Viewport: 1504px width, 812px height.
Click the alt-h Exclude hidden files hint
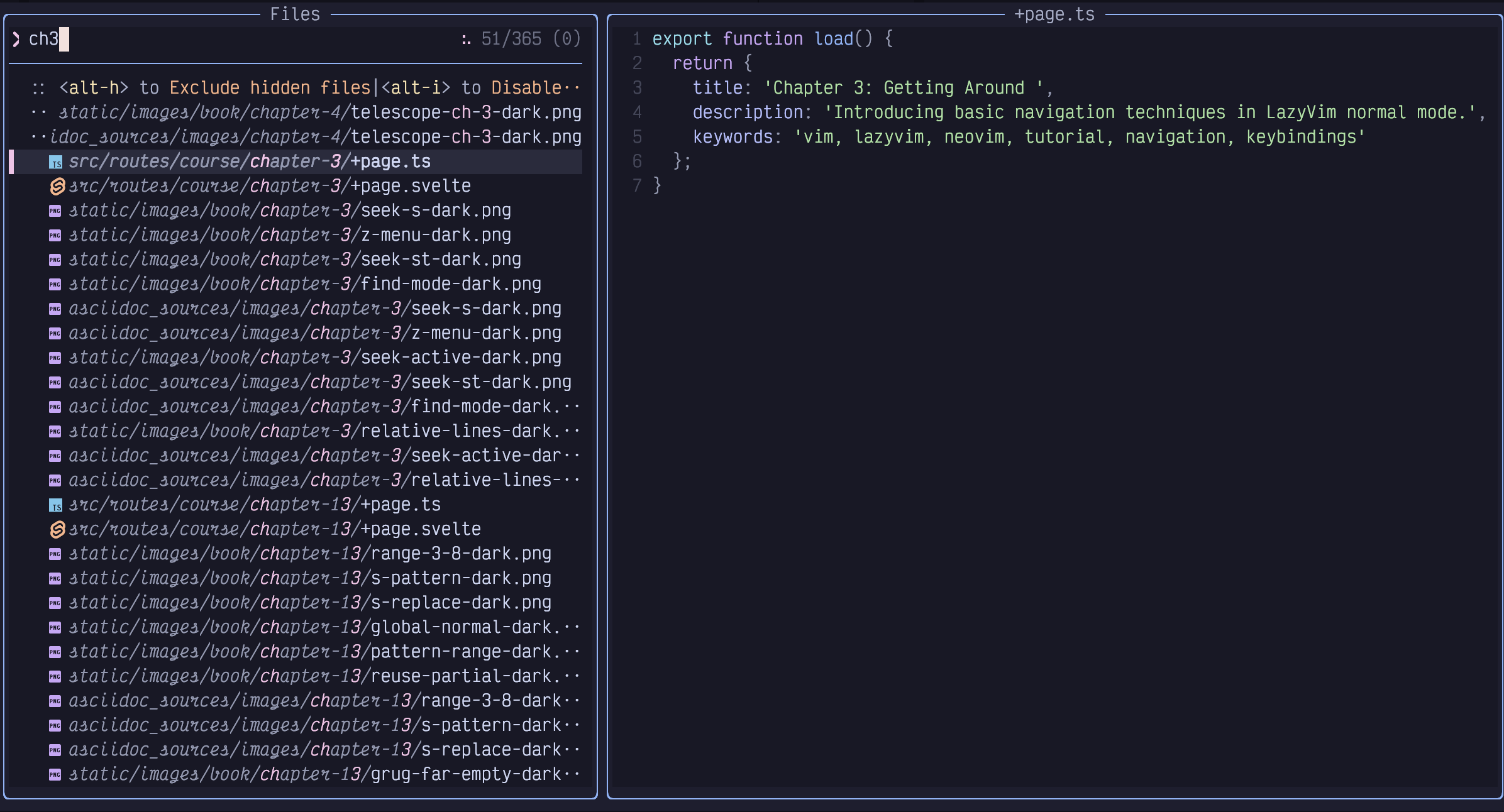pos(215,88)
